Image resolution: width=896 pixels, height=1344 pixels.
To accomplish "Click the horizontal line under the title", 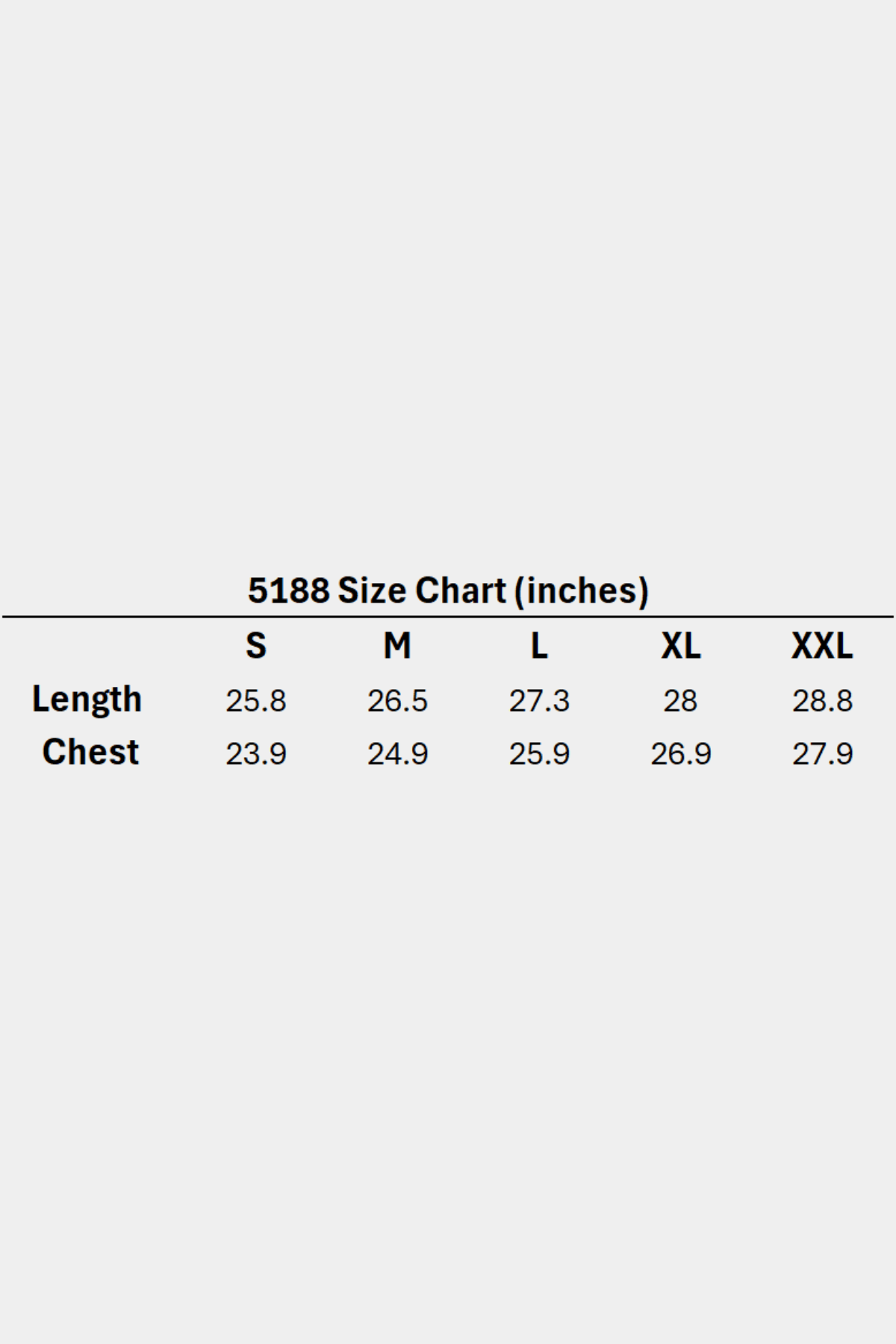I will click(x=448, y=617).
